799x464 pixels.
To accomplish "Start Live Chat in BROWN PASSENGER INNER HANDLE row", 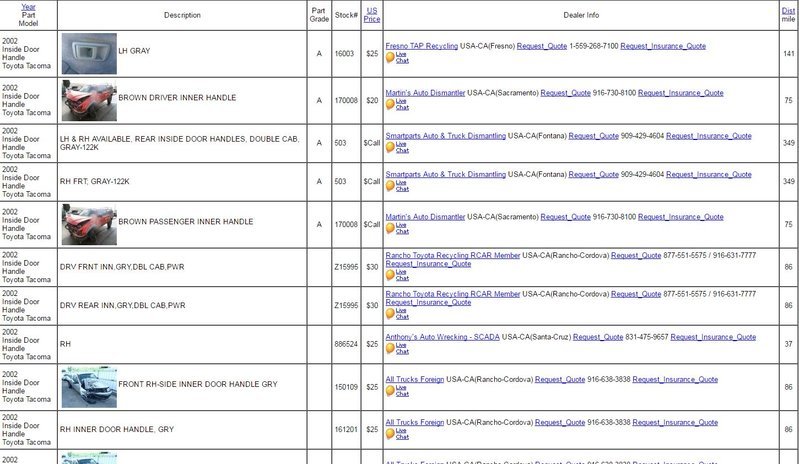I will pyautogui.click(x=397, y=228).
